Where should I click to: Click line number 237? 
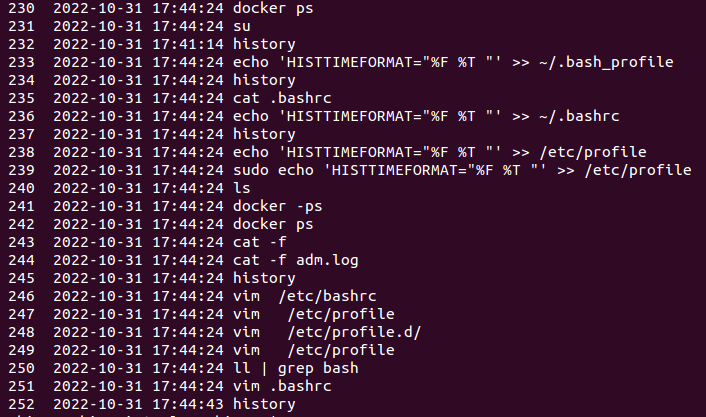tap(21, 134)
